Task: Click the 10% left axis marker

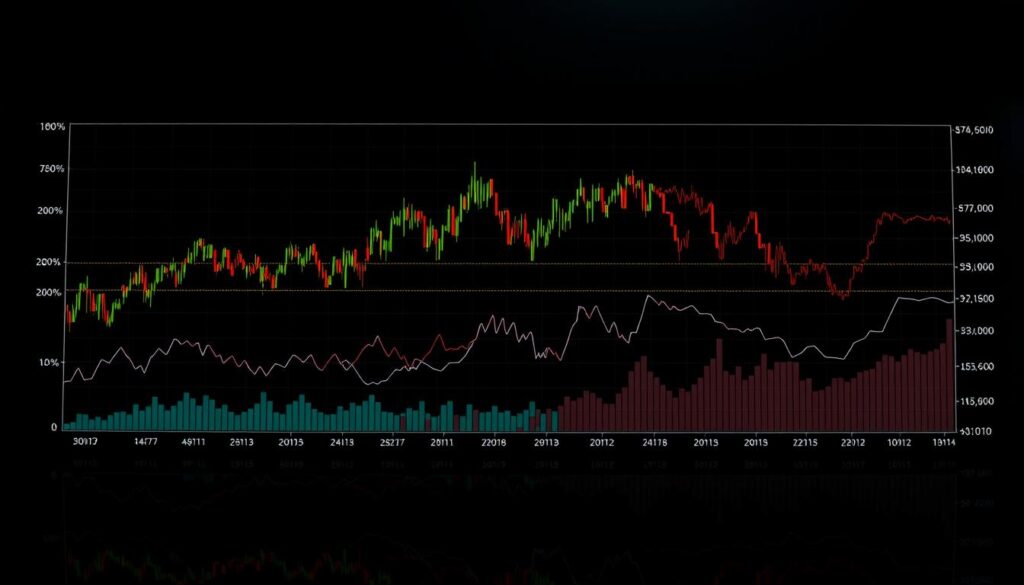Action: 49,362
